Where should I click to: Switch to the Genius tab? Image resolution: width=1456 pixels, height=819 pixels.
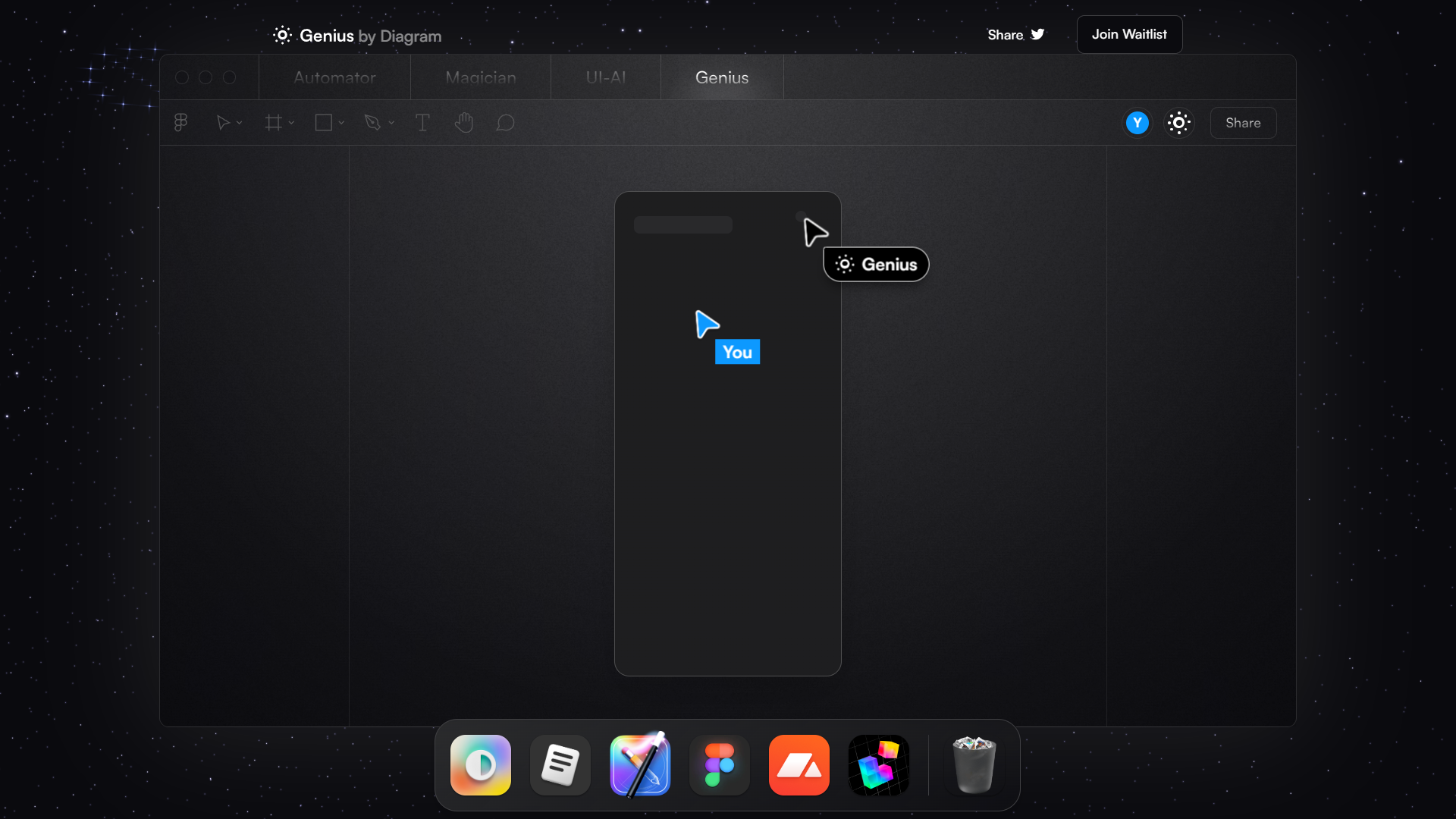point(722,77)
